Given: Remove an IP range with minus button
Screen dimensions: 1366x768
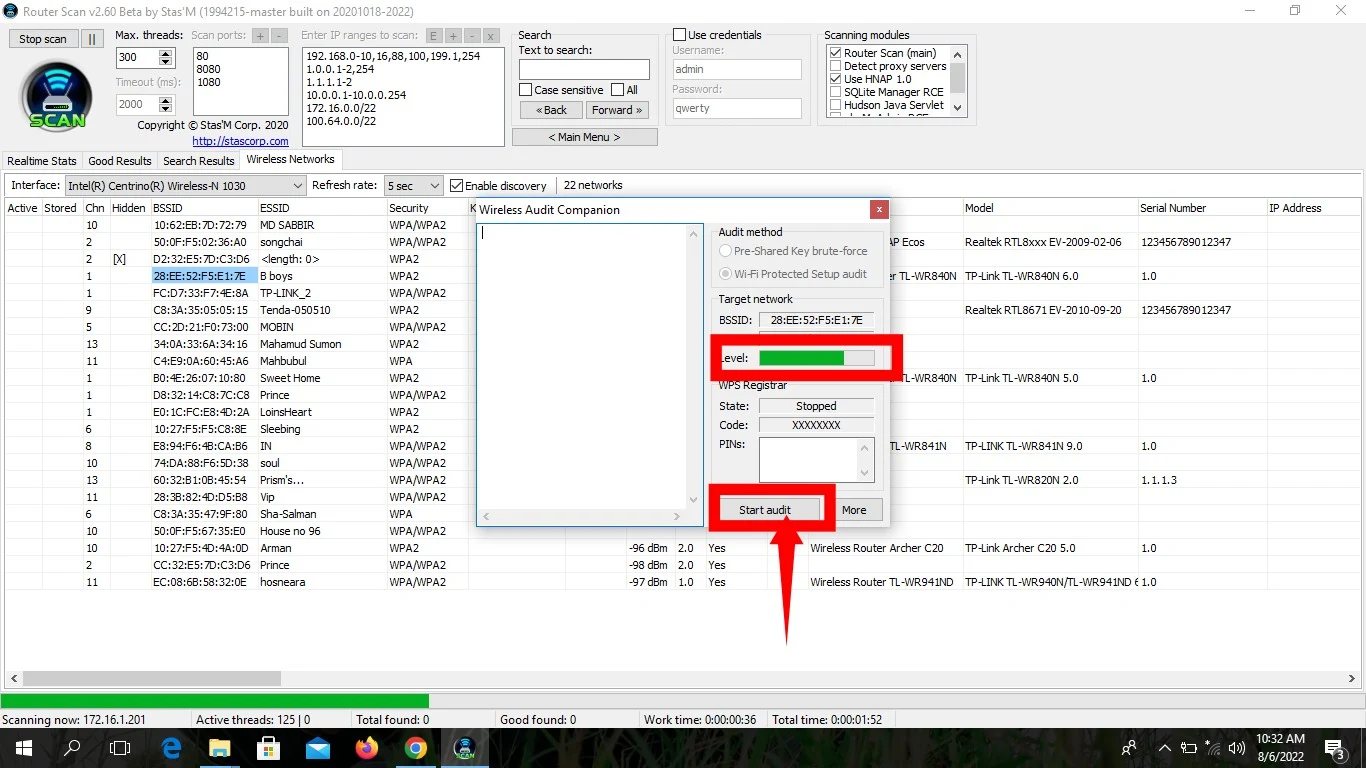Looking at the screenshot, I should point(471,35).
